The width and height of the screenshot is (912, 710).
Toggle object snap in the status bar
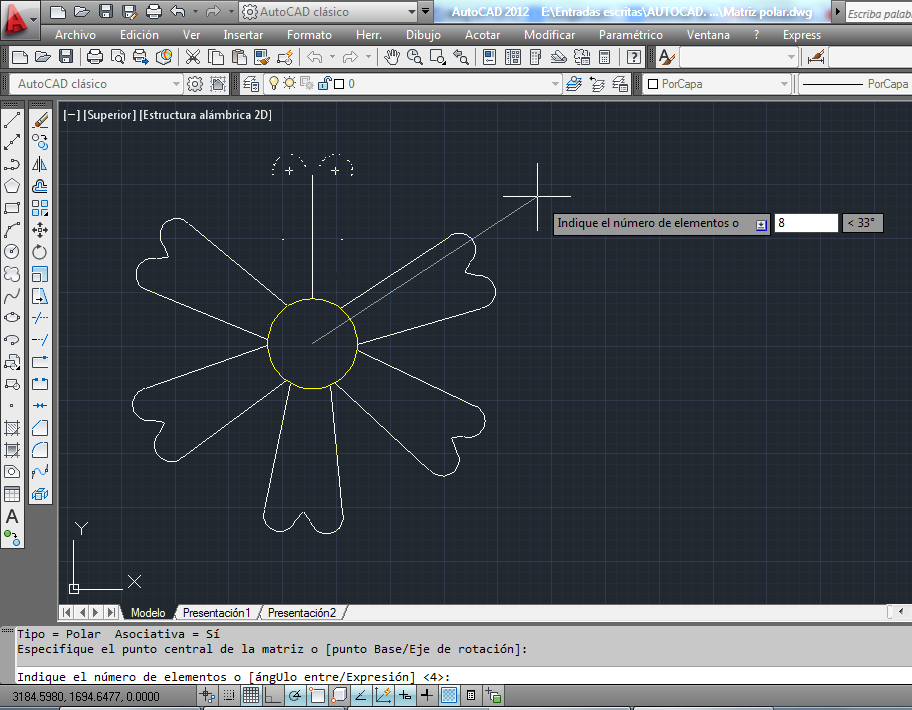[317, 694]
